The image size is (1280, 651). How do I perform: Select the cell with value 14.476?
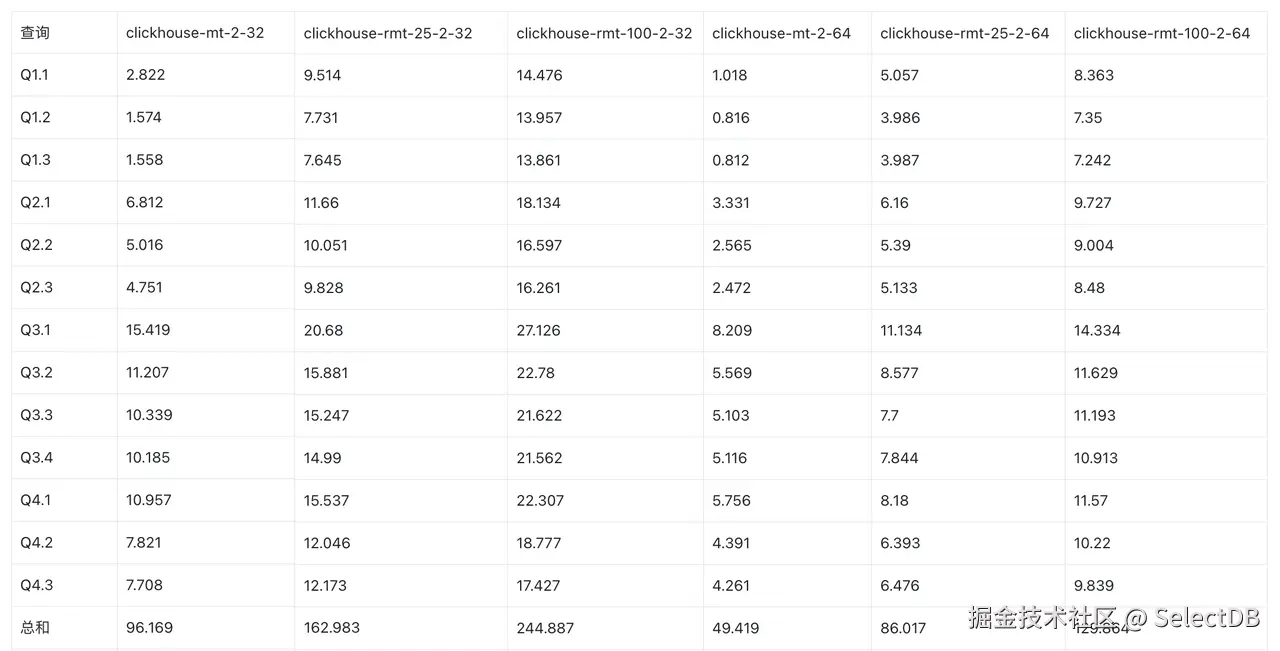coord(539,75)
